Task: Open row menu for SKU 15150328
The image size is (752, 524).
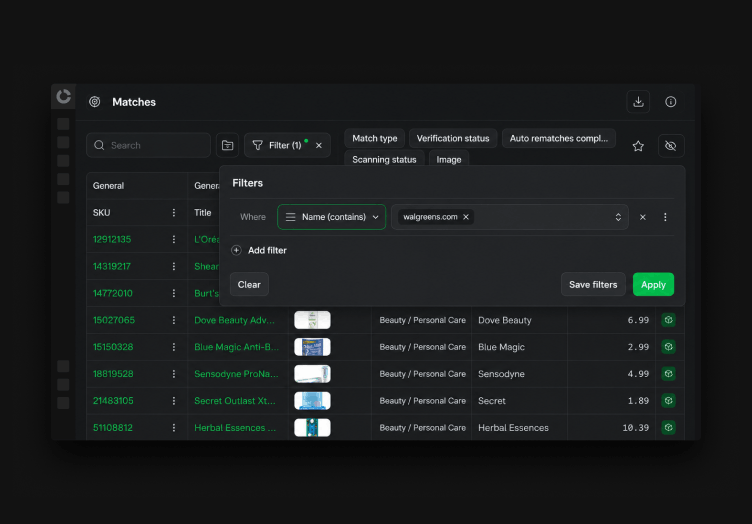Action: (174, 347)
